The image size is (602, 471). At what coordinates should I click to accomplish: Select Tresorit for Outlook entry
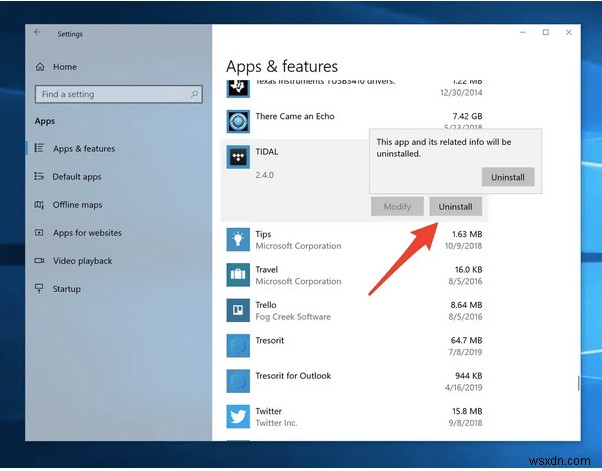click(354, 381)
